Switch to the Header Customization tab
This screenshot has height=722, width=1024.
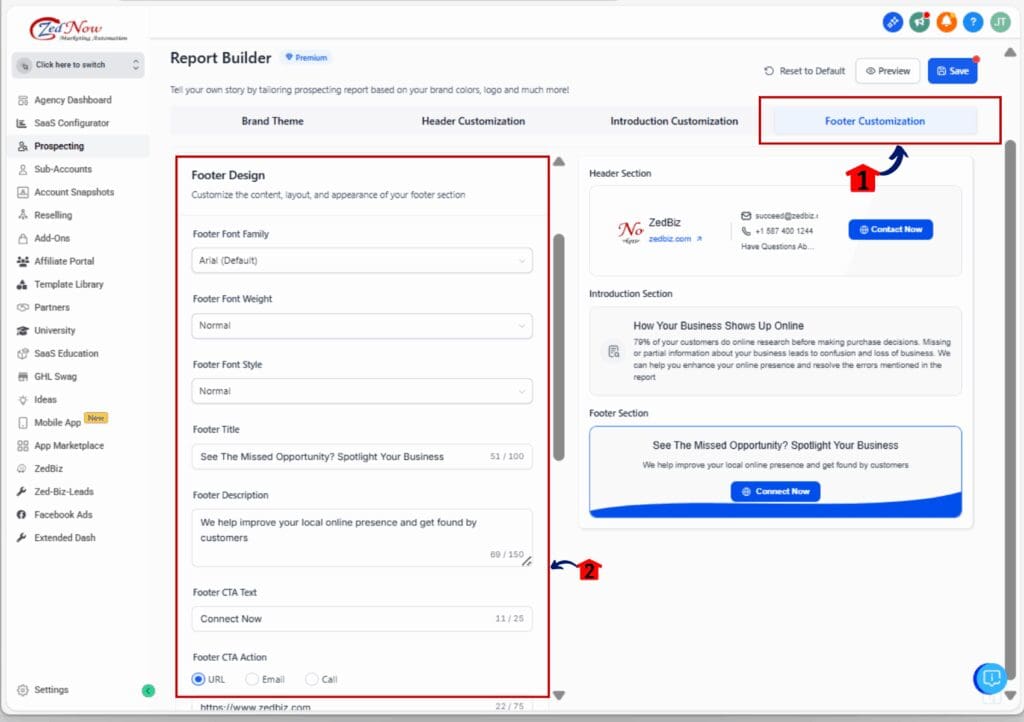(x=472, y=121)
